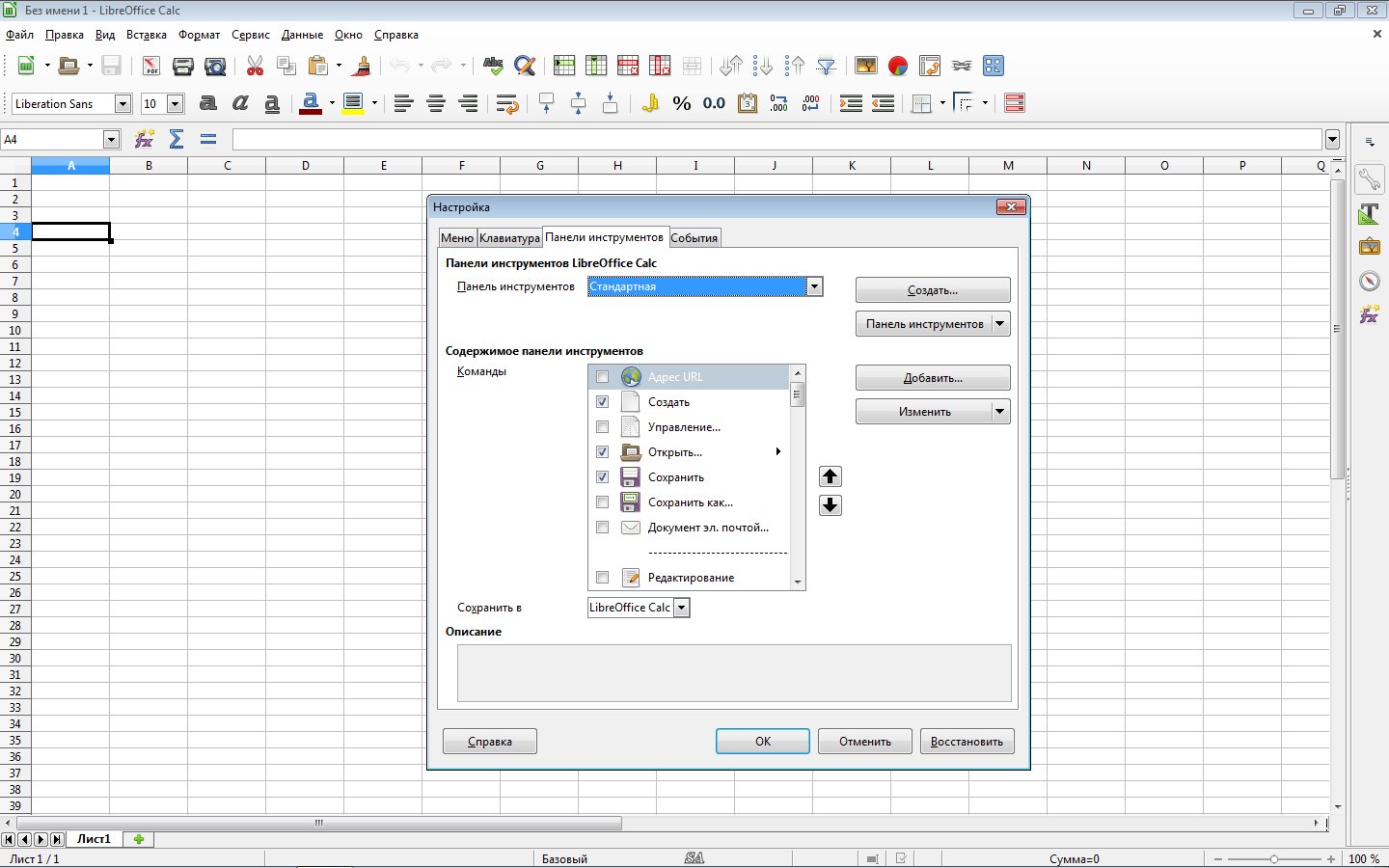This screenshot has width=1389, height=868.
Task: Click the Insert Columns toolbar icon
Action: pyautogui.click(x=596, y=66)
